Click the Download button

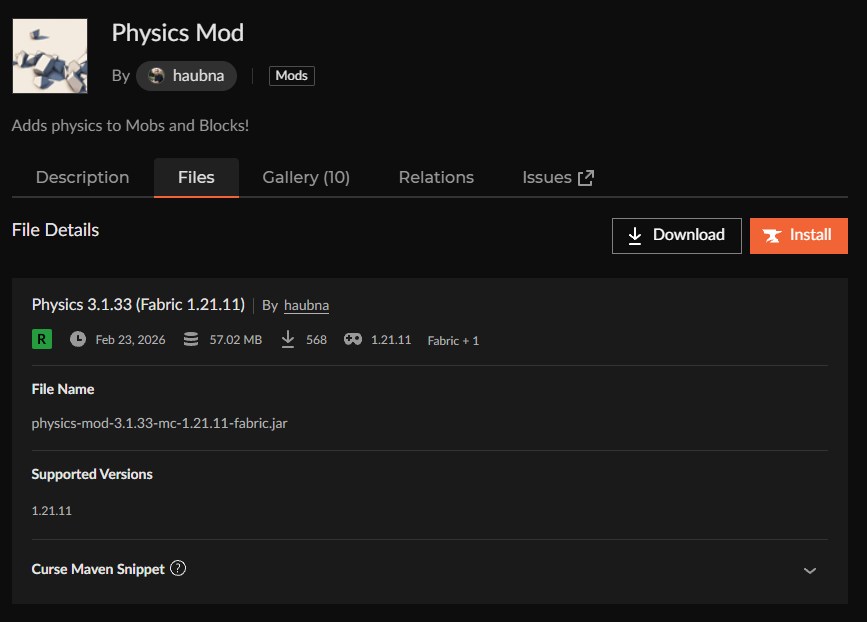pyautogui.click(x=676, y=235)
